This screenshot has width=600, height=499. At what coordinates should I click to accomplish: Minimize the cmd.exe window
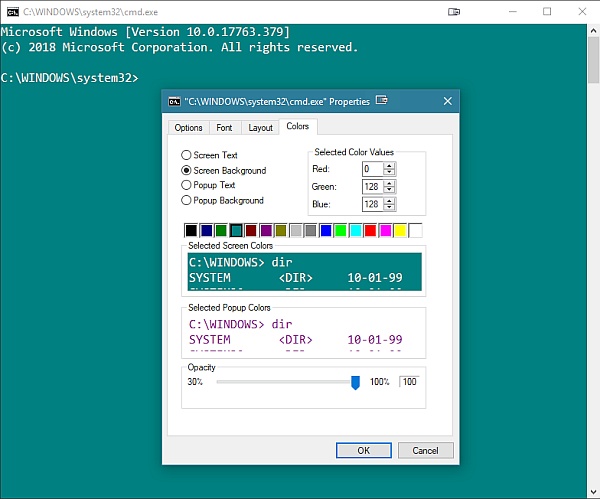pyautogui.click(x=513, y=12)
